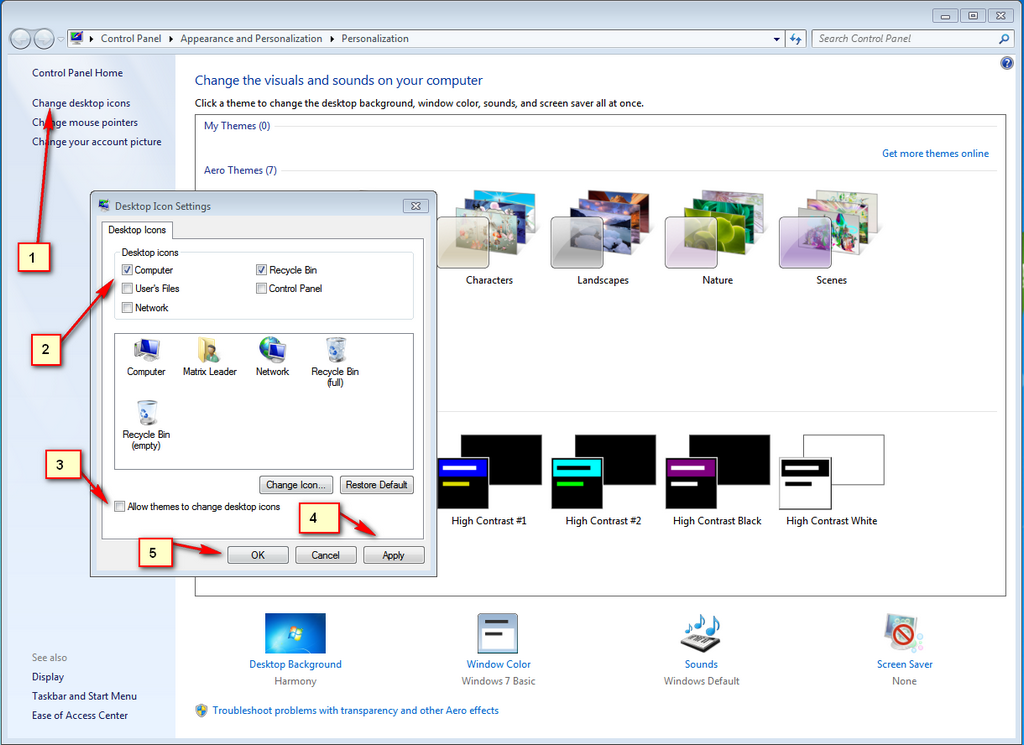Open Control Panel Home link
This screenshot has height=745, width=1024.
[77, 73]
